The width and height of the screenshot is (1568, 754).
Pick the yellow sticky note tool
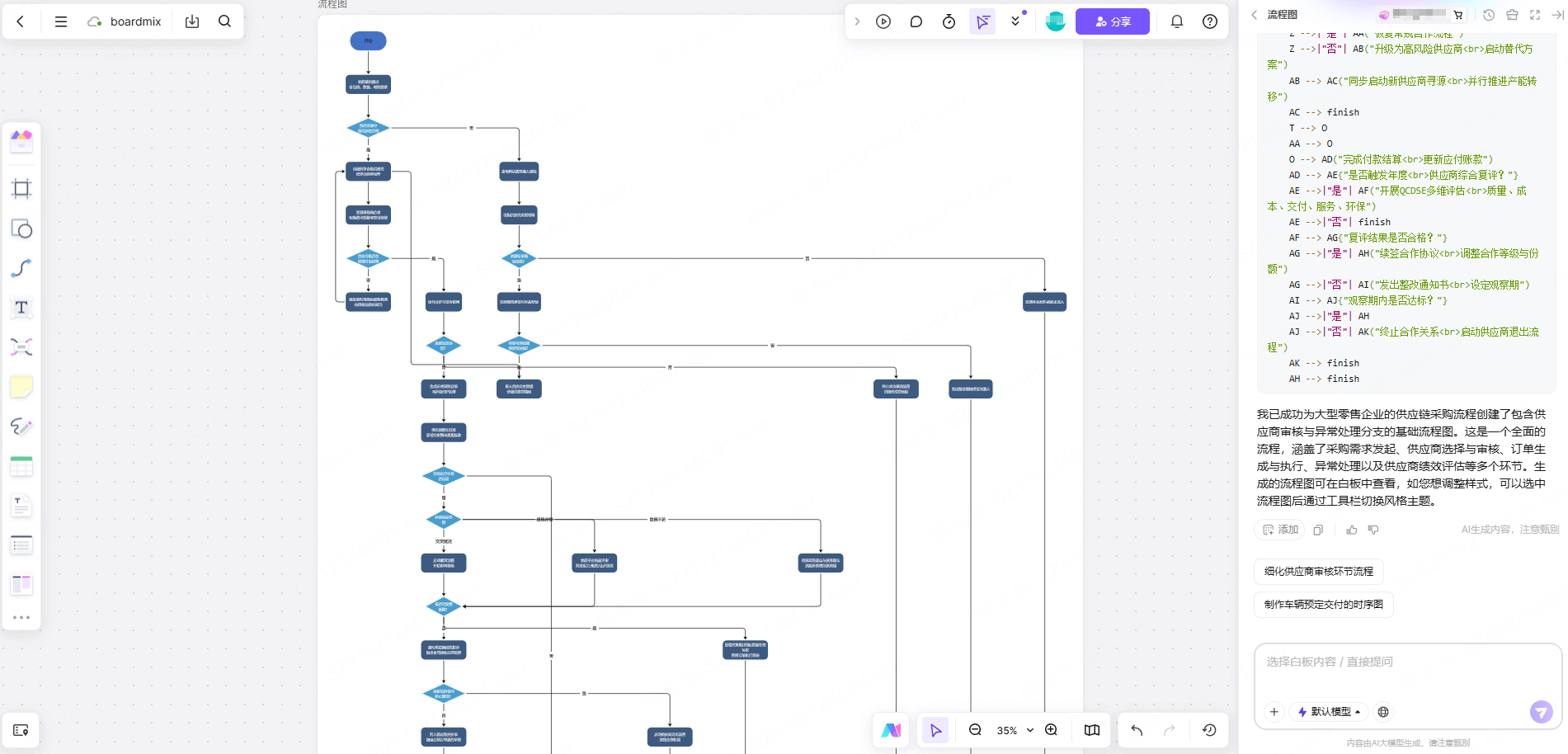pos(21,387)
